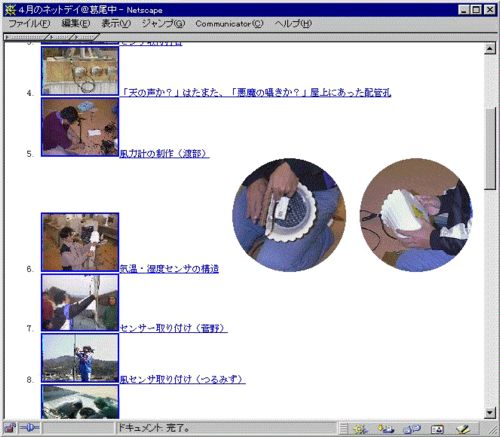Open thumbnail image for item 7 sensor installation
This screenshot has width=500, height=437.
(x=80, y=303)
